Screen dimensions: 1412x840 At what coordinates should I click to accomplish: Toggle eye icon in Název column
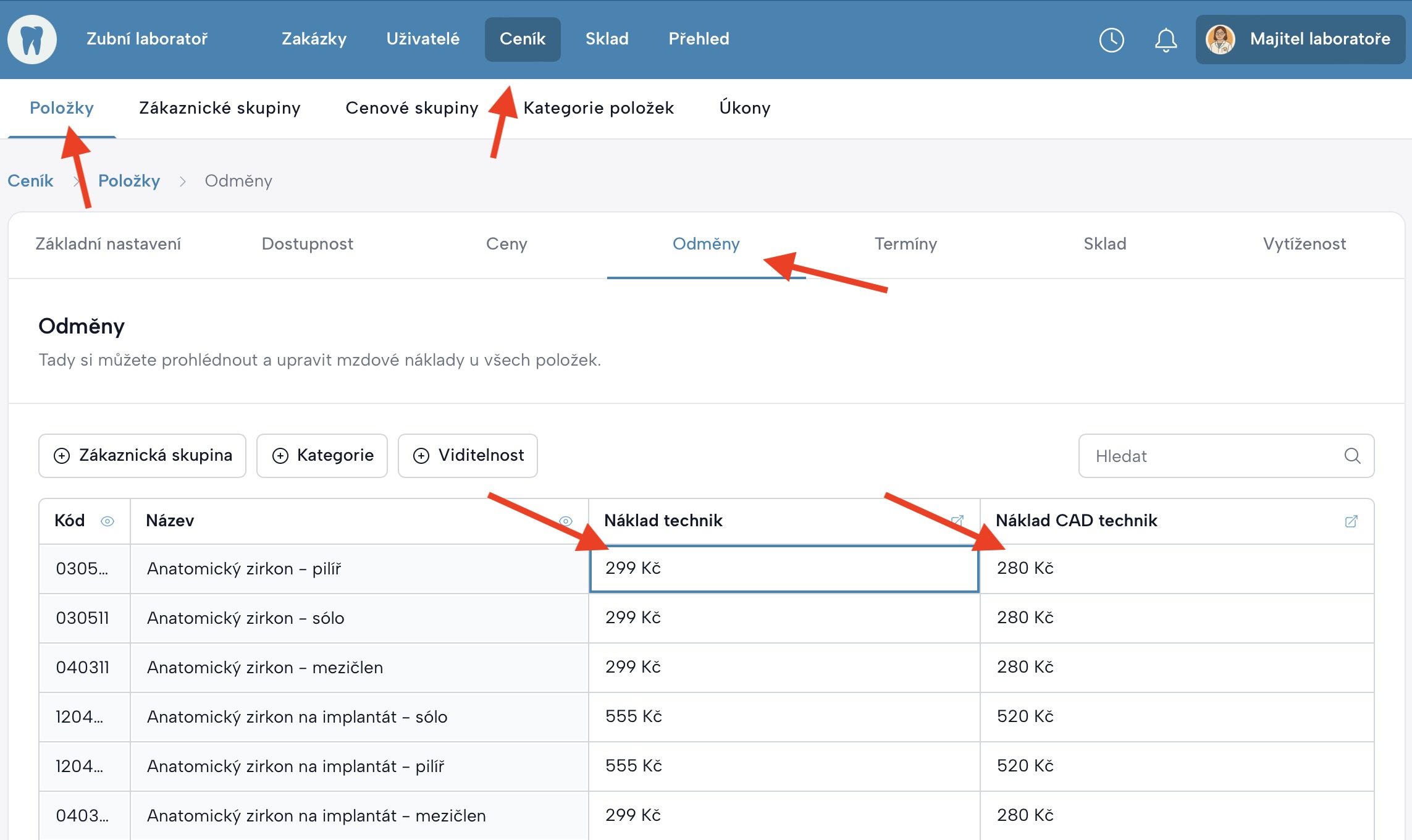[x=565, y=521]
